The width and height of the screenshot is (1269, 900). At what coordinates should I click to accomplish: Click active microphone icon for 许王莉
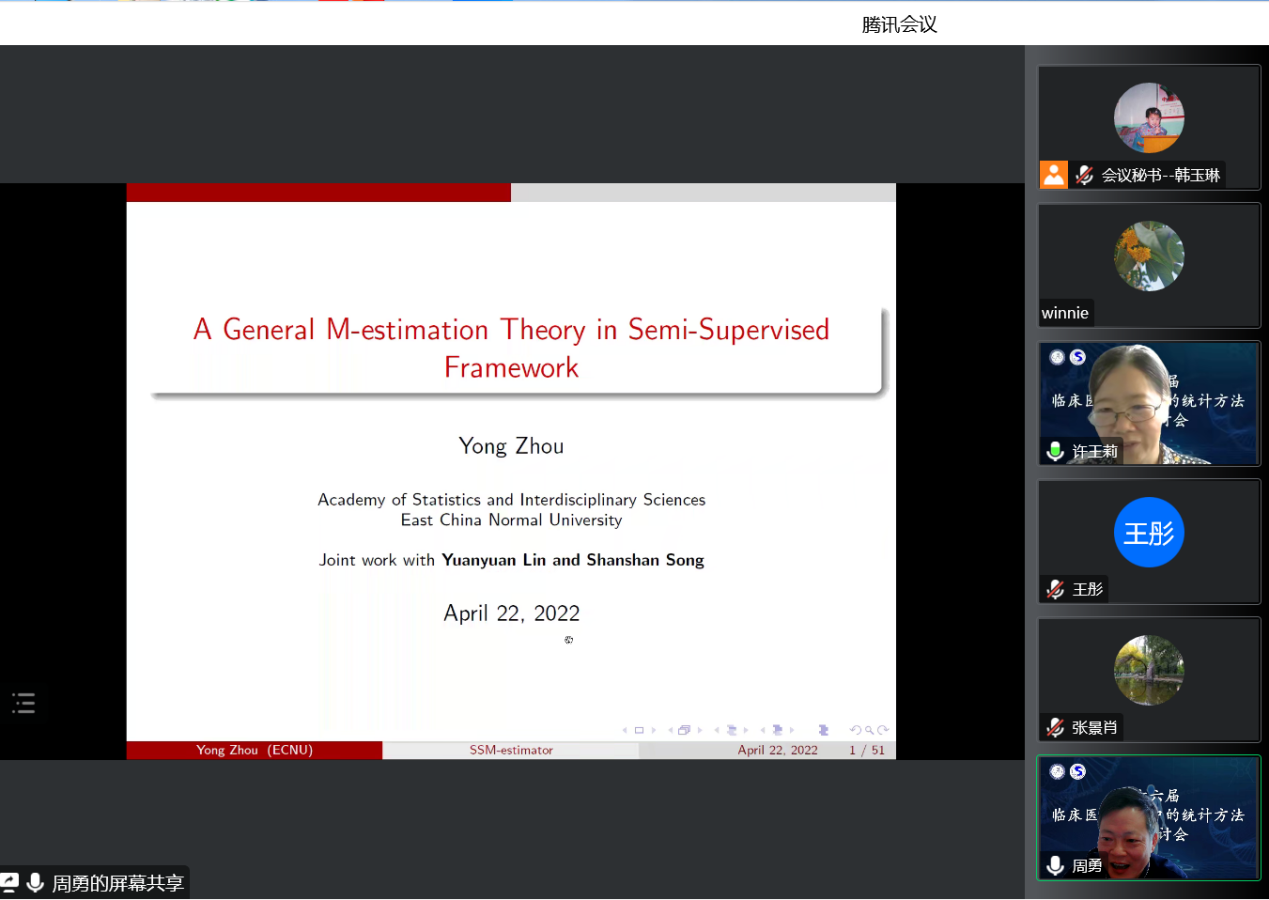(x=1055, y=451)
